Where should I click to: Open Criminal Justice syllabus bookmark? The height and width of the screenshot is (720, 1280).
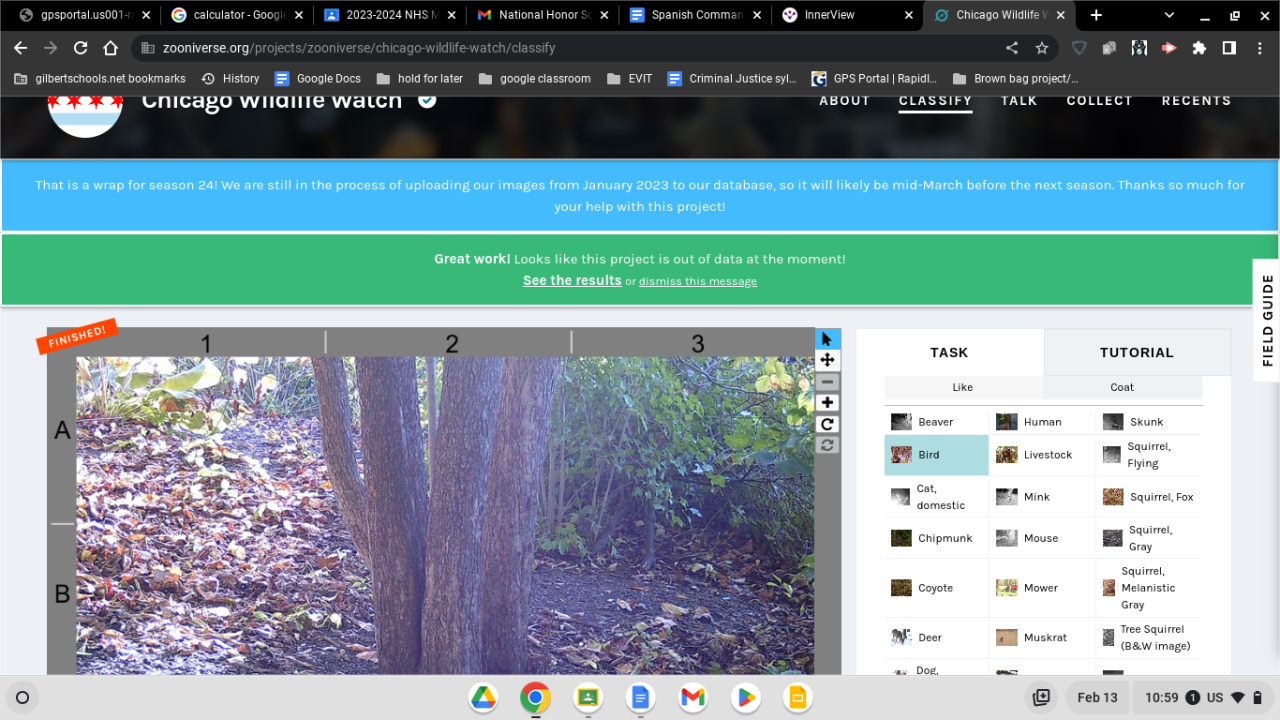point(732,78)
